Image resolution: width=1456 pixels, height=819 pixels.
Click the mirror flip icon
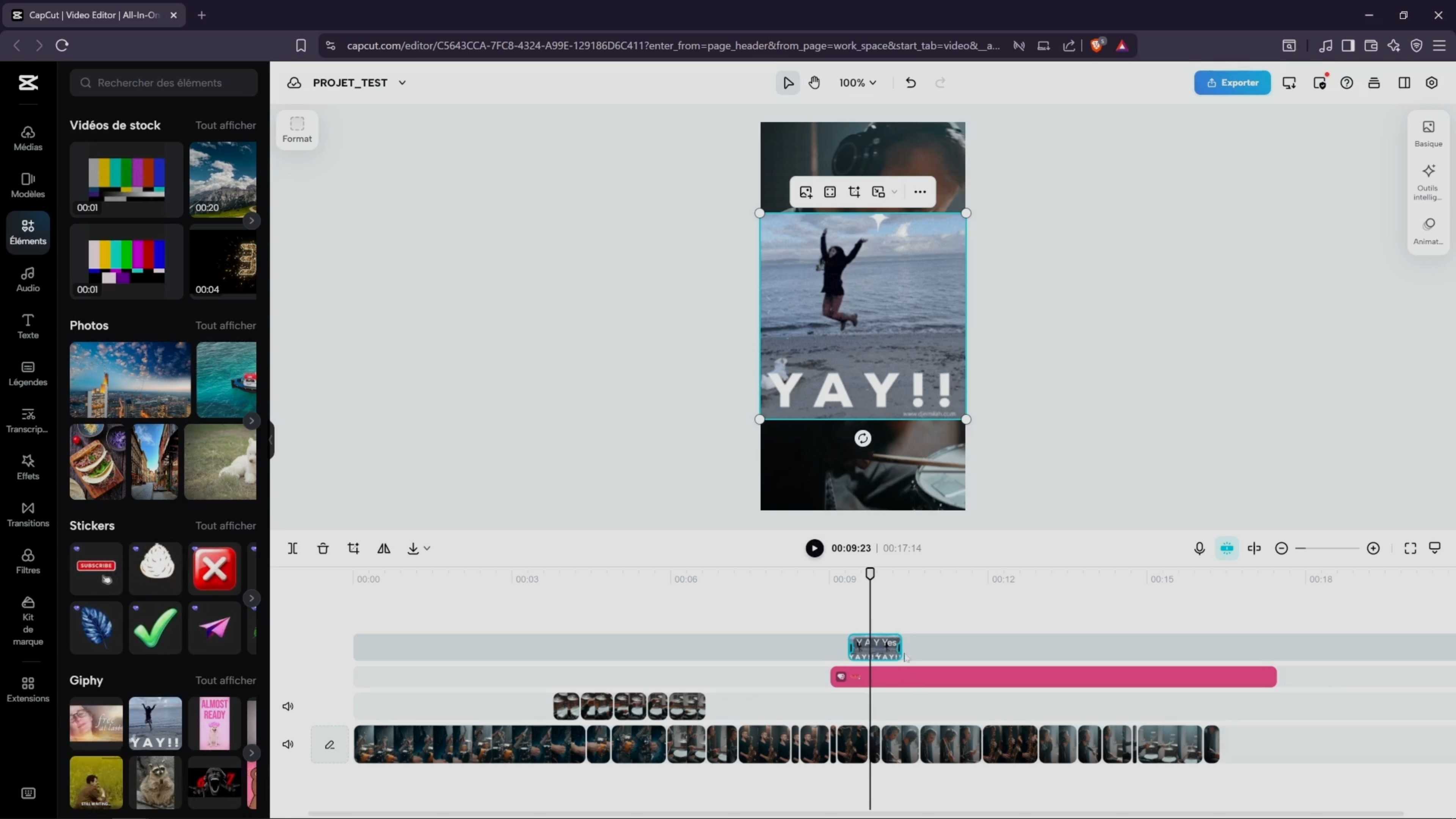tap(384, 548)
